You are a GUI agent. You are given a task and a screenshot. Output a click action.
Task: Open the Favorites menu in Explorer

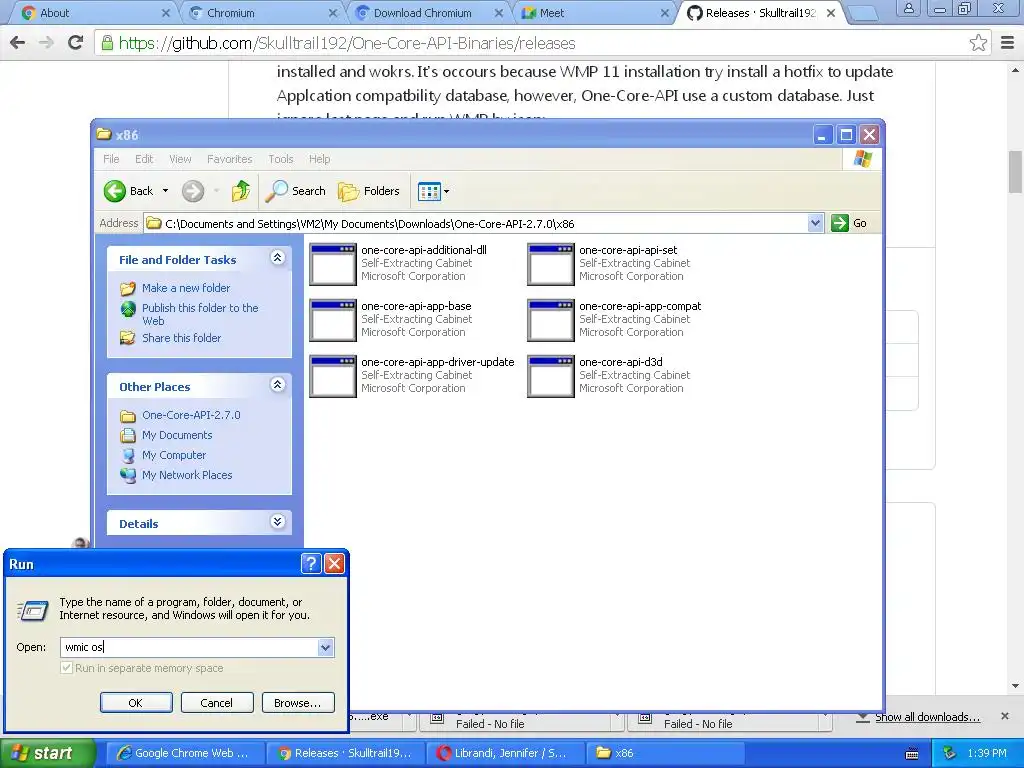pyautogui.click(x=229, y=159)
